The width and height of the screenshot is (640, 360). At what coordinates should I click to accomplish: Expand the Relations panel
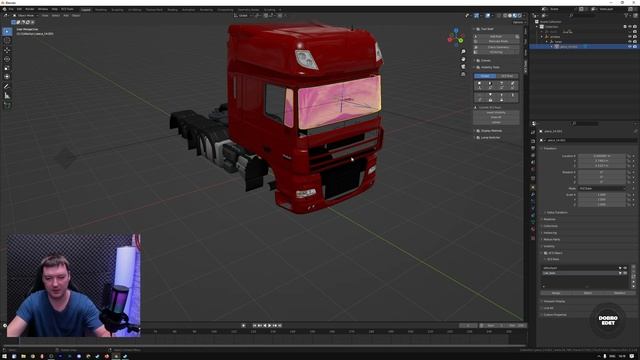[x=549, y=219]
